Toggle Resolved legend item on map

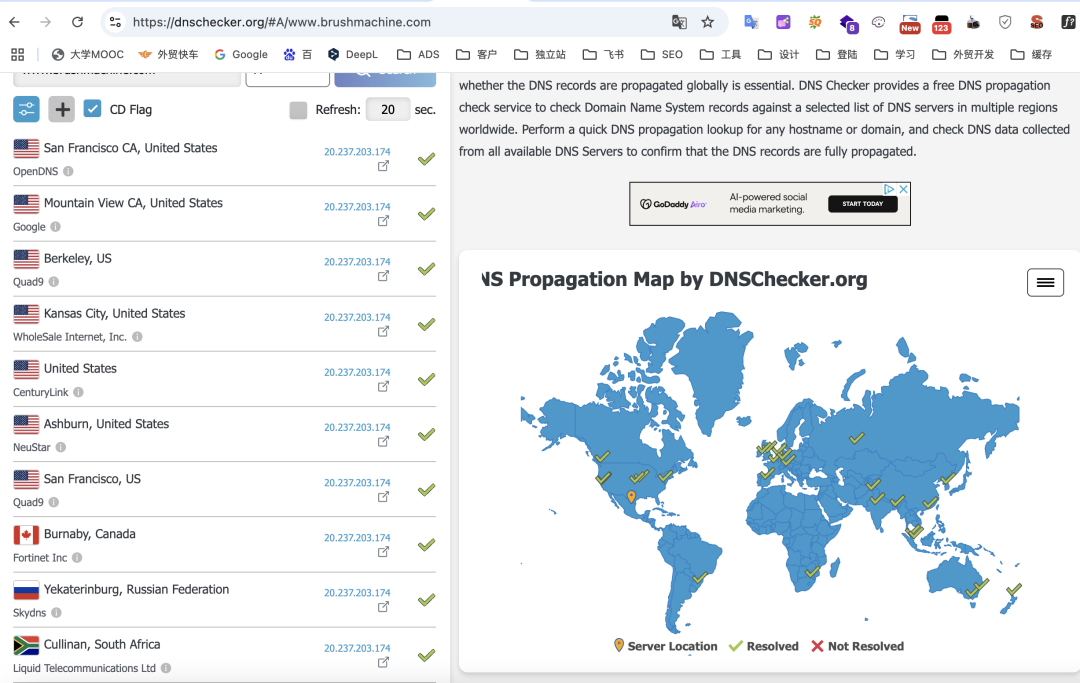[764, 646]
